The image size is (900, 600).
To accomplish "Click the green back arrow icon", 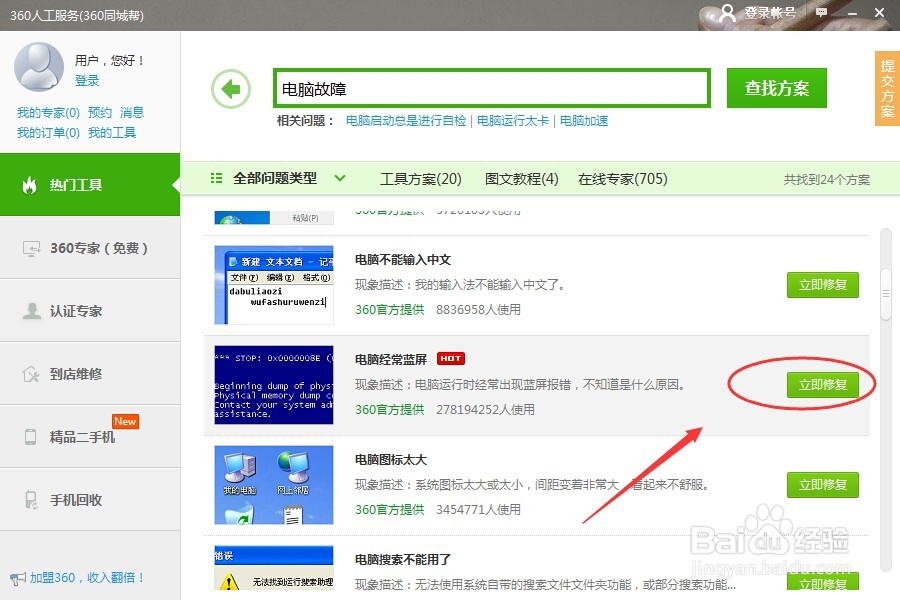I will click(x=231, y=89).
